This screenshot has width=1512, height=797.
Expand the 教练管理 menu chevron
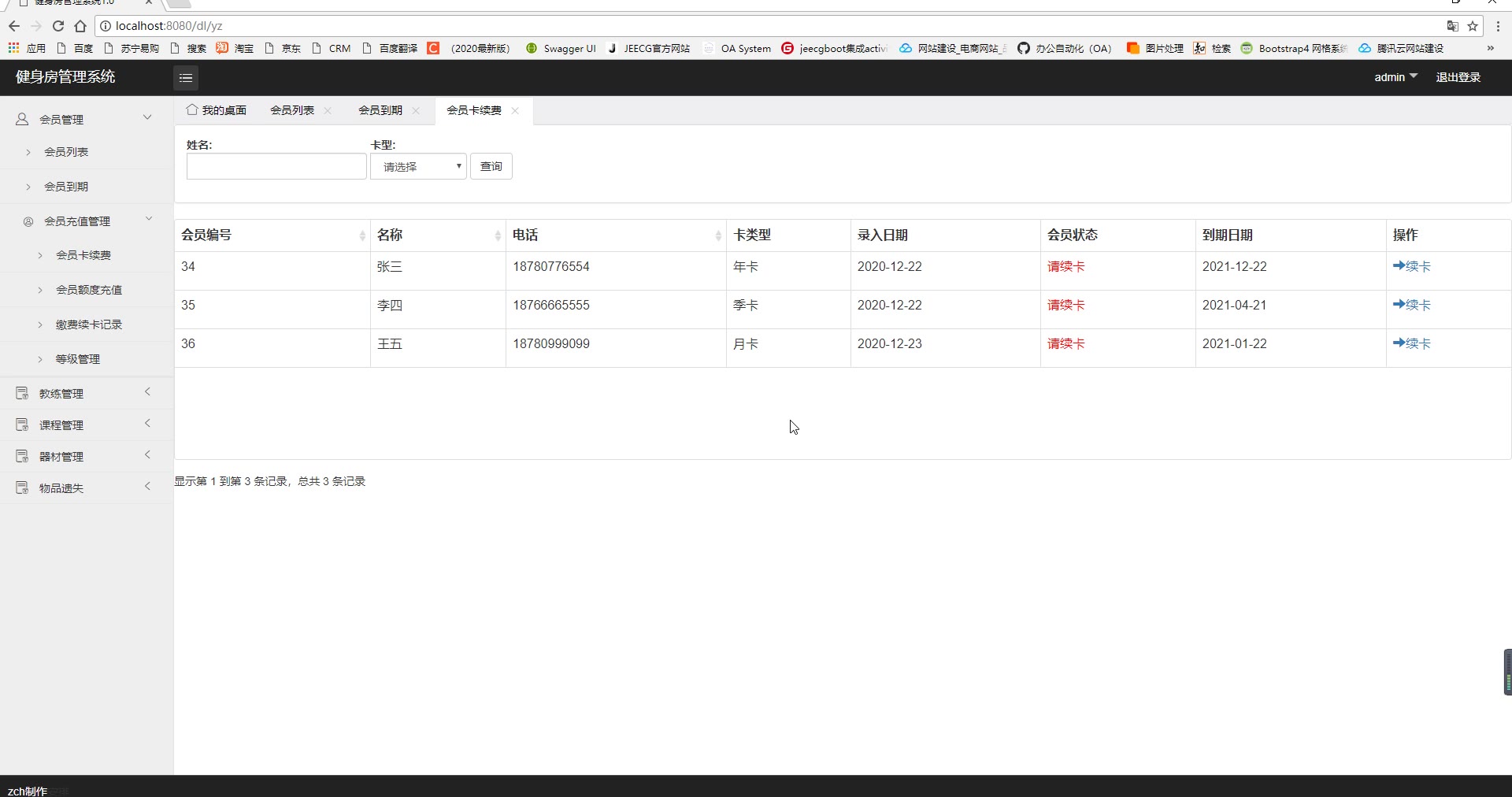click(147, 391)
